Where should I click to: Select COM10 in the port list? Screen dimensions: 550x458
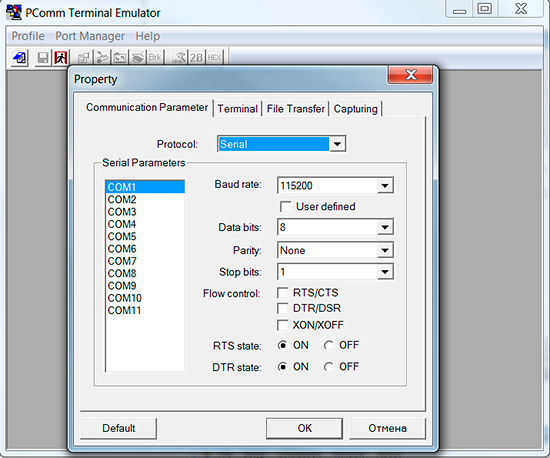pos(145,298)
